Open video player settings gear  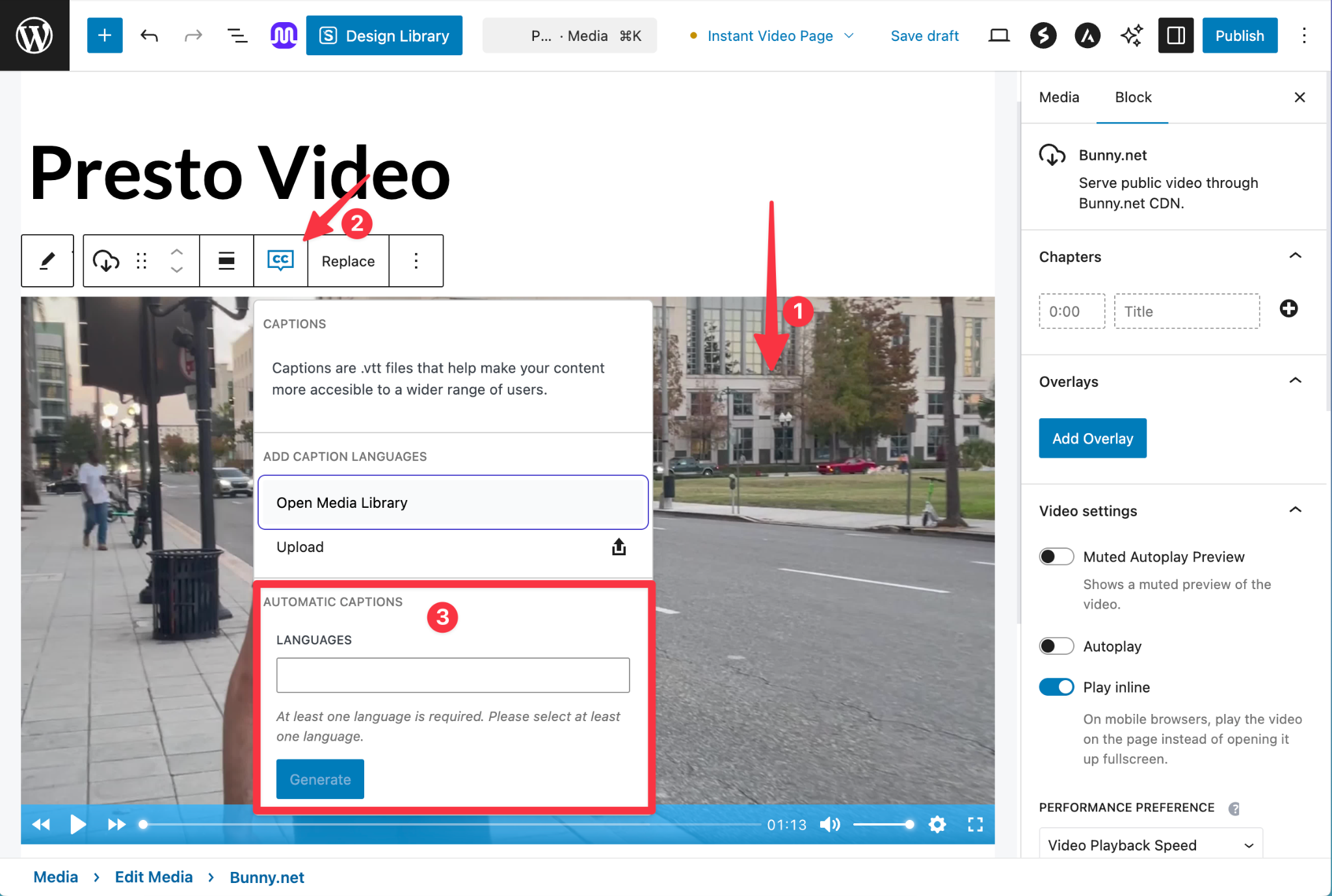937,824
